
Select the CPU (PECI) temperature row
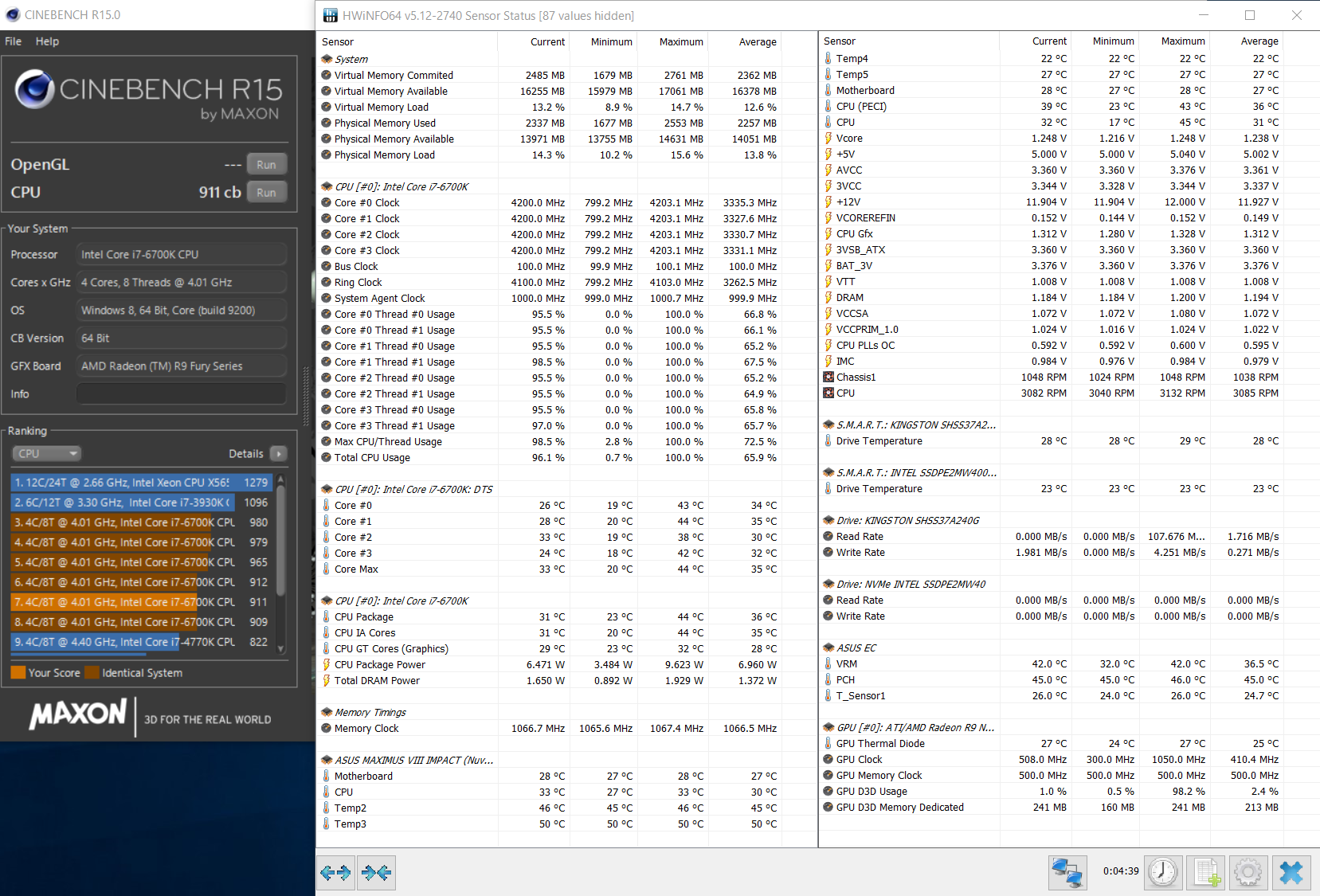[1051, 107]
